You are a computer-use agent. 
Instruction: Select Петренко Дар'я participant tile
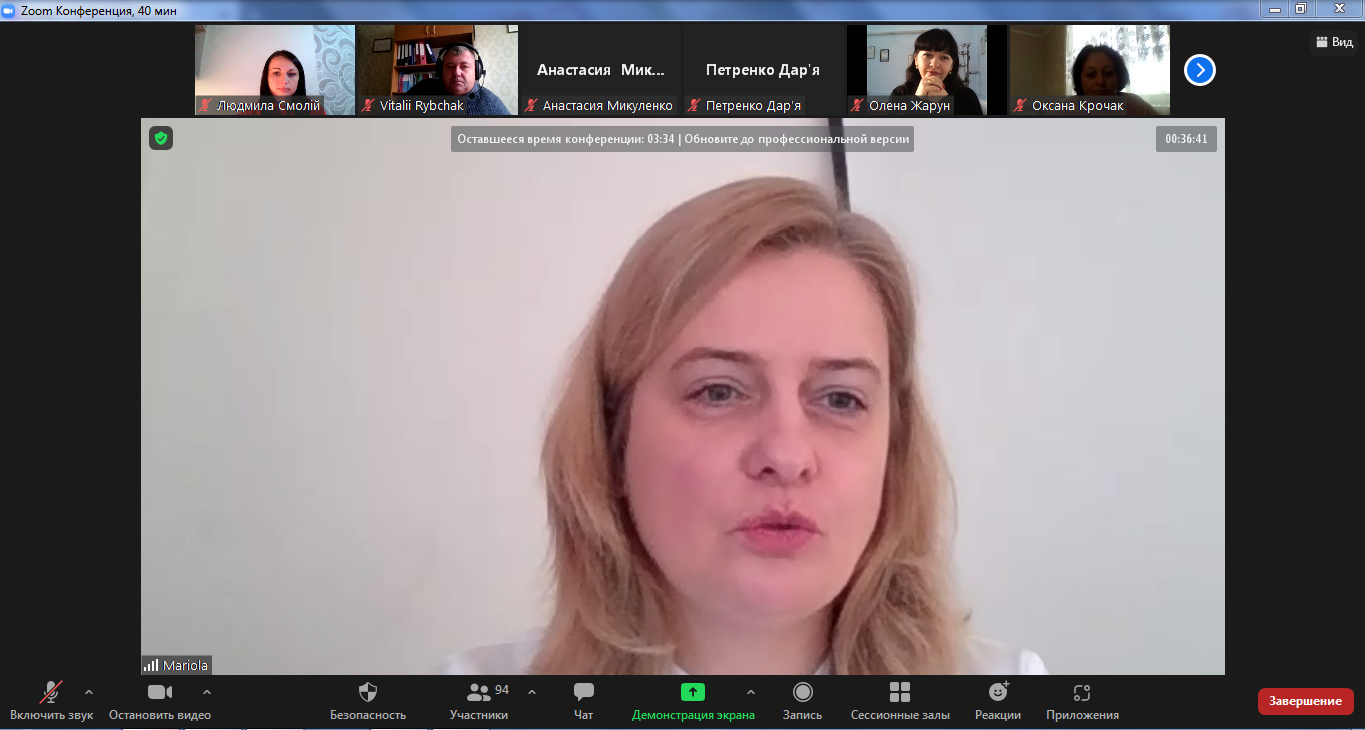(x=763, y=70)
